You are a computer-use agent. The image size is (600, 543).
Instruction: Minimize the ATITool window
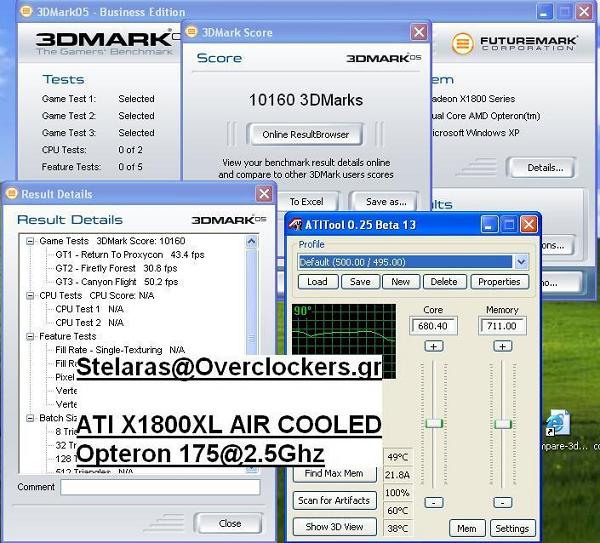(489, 225)
